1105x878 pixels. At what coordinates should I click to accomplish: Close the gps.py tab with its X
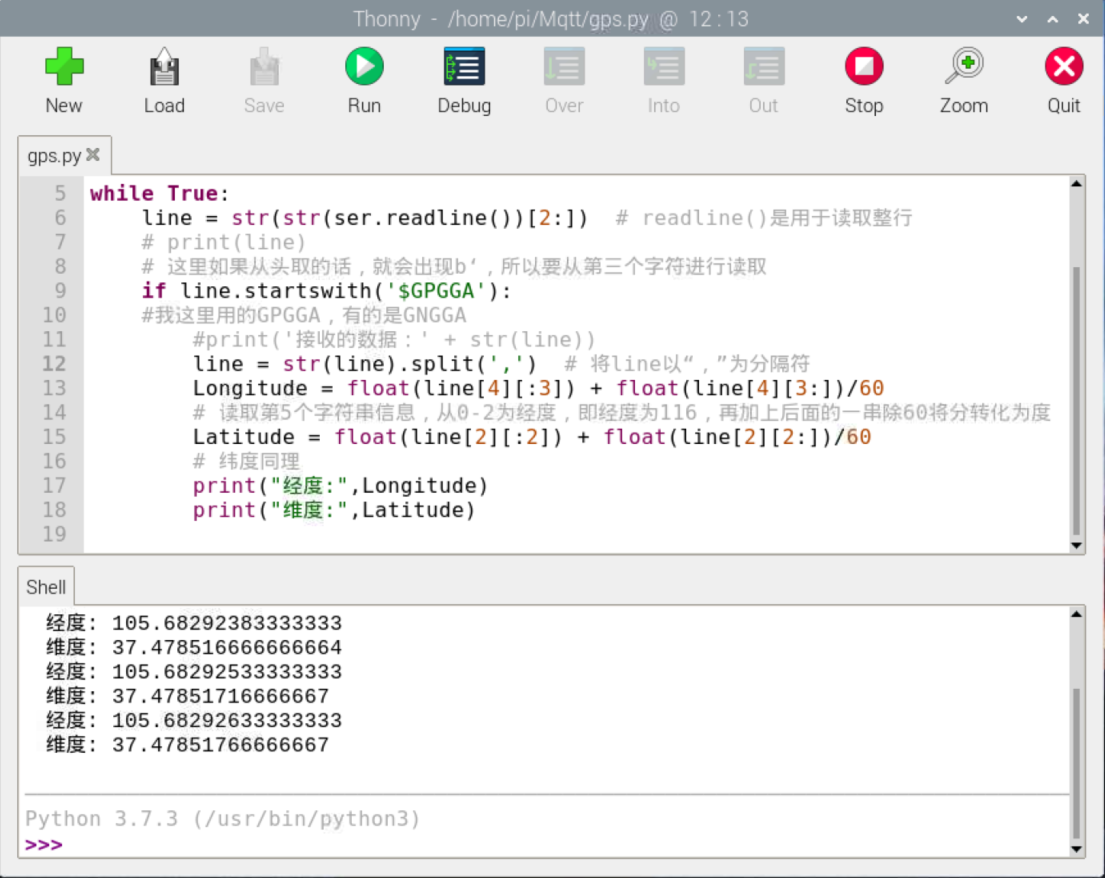click(x=93, y=154)
